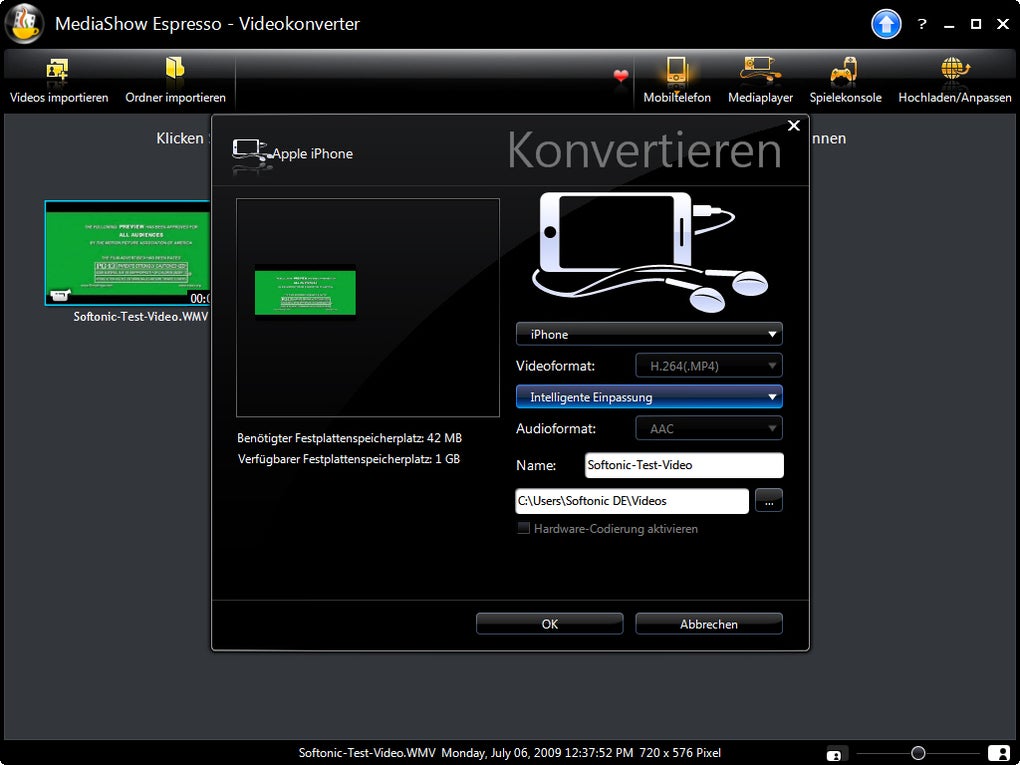Browse output folder with ... button

tap(769, 501)
